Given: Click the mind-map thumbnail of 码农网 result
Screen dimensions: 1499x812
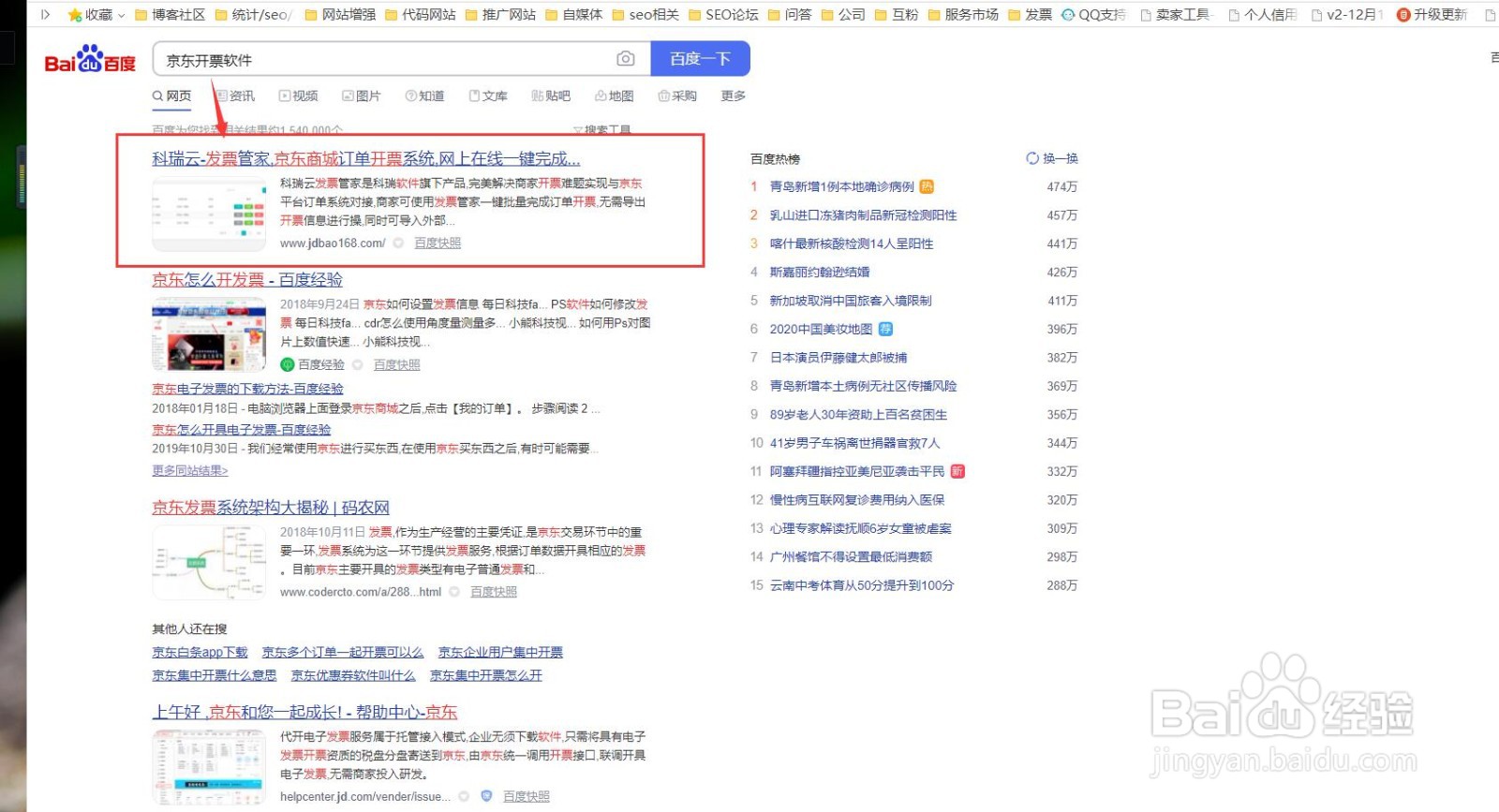Looking at the screenshot, I should [x=209, y=562].
